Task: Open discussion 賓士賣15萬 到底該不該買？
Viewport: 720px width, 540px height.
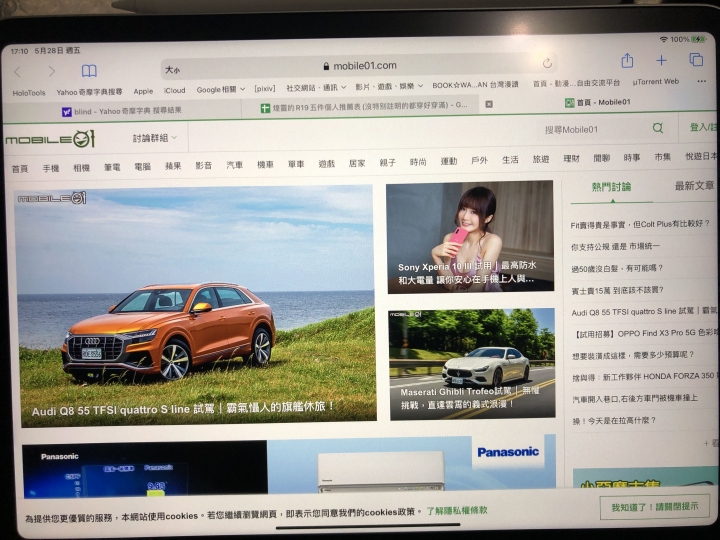Action: point(617,290)
